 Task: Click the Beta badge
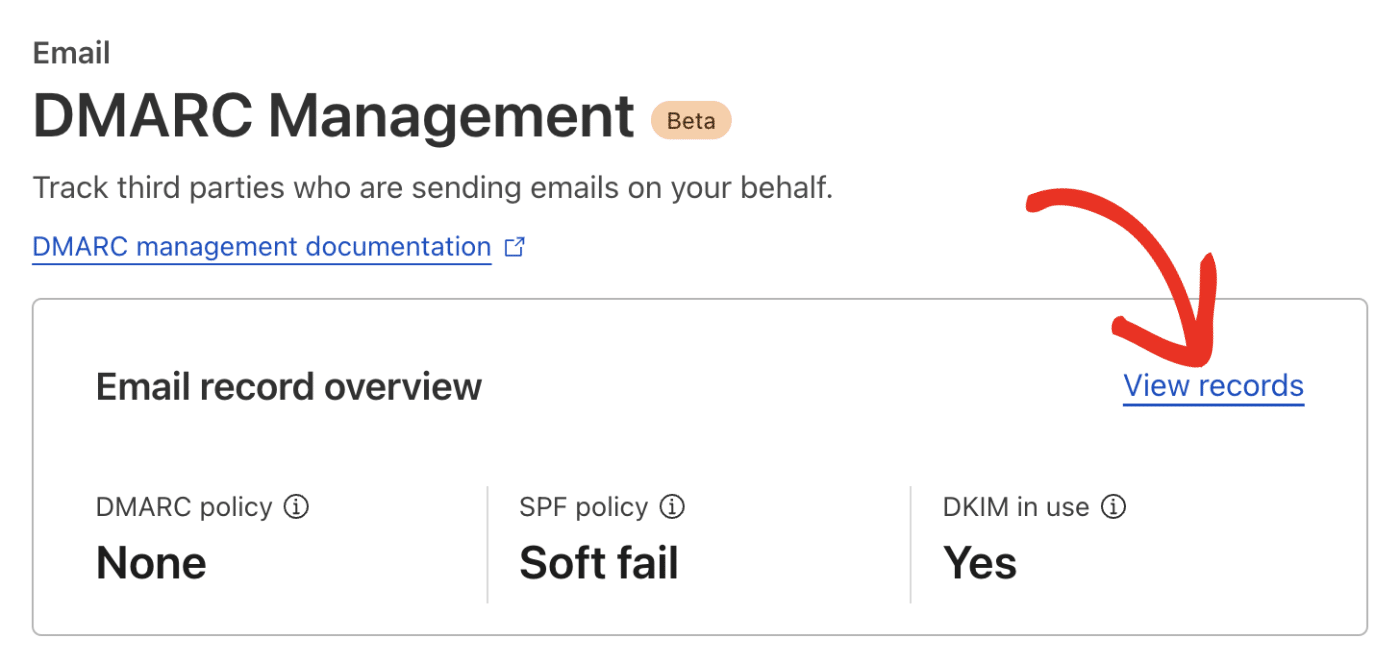(x=691, y=121)
